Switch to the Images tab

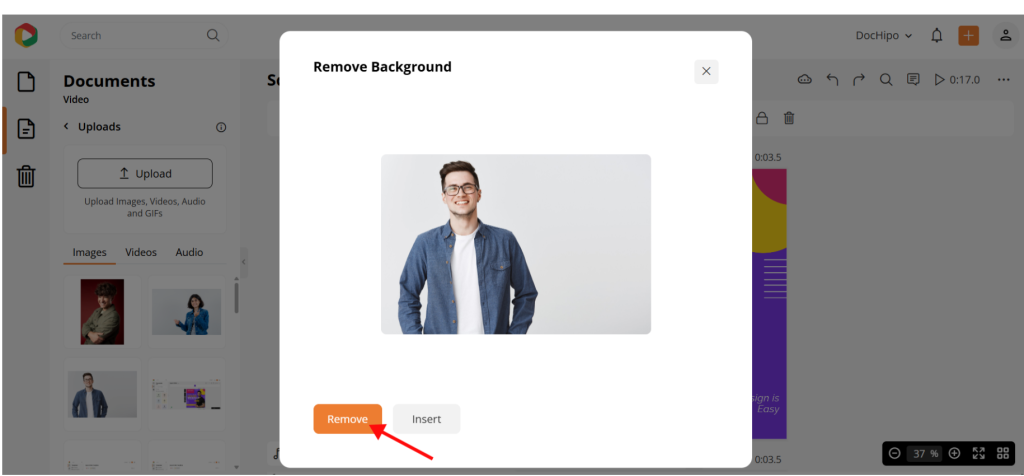(89, 253)
